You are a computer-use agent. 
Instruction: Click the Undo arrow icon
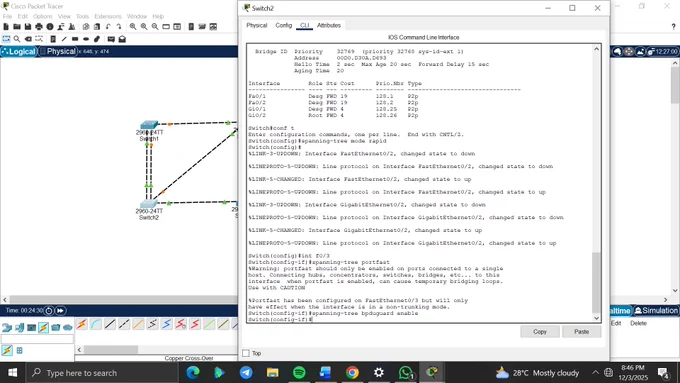click(108, 27)
